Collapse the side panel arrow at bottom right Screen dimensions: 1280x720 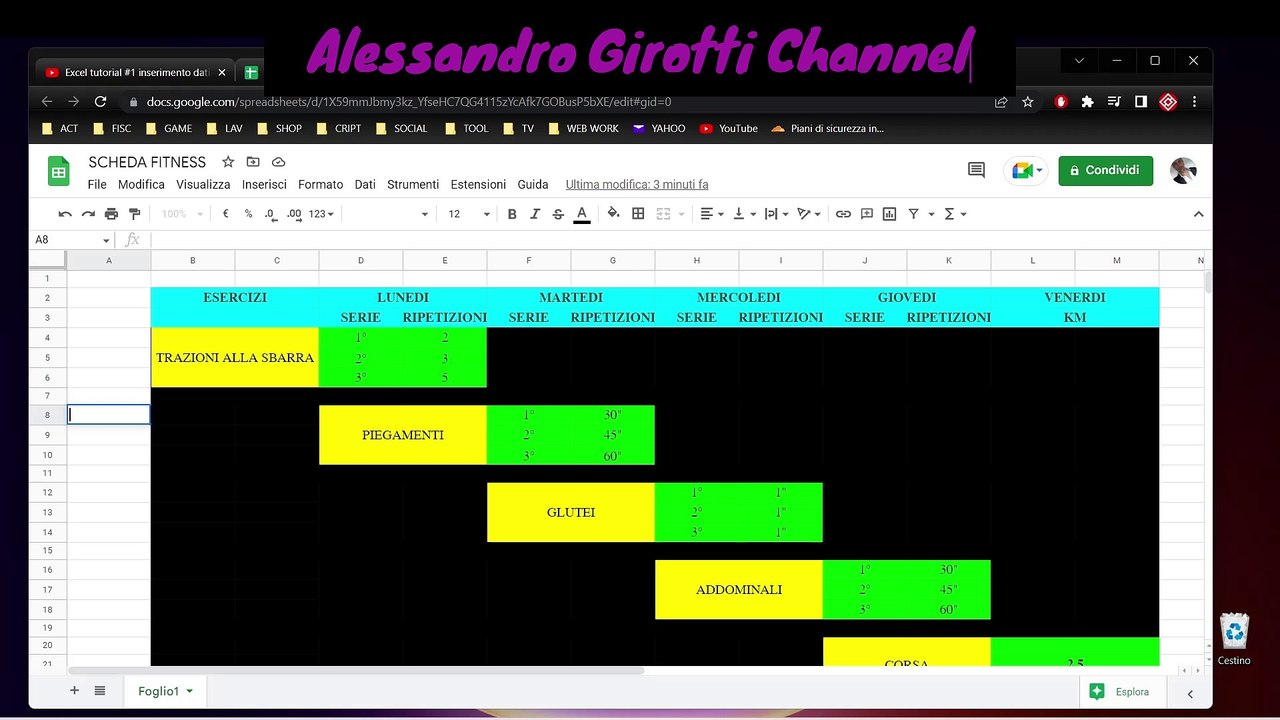click(1190, 693)
